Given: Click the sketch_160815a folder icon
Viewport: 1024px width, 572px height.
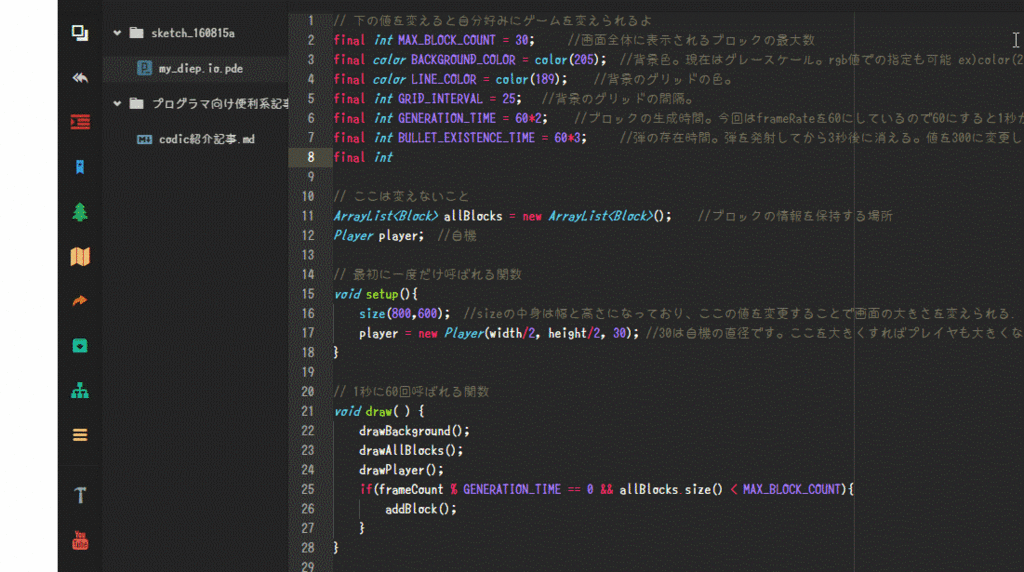Looking at the screenshot, I should 136,33.
